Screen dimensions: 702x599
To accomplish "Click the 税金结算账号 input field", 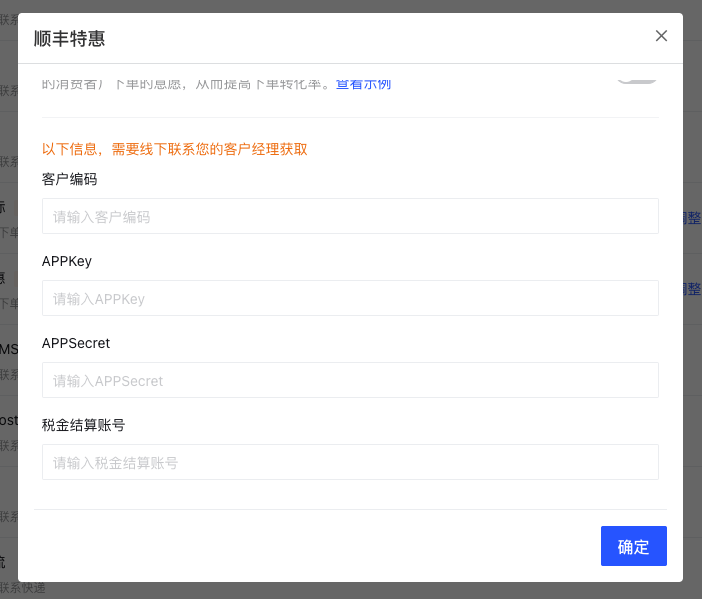I will (350, 462).
